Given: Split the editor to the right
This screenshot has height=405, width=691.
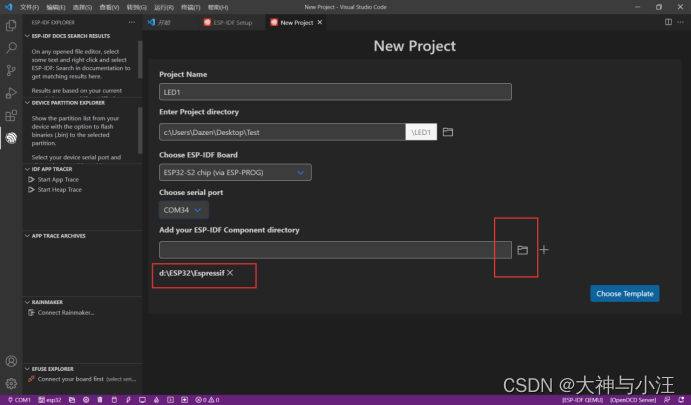Looking at the screenshot, I should 668,22.
